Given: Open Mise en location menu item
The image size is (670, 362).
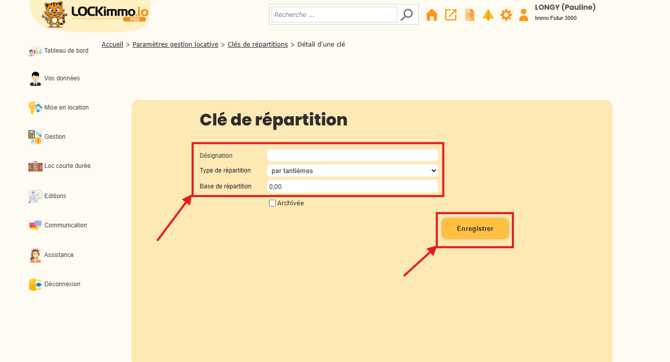Looking at the screenshot, I should click(x=67, y=107).
